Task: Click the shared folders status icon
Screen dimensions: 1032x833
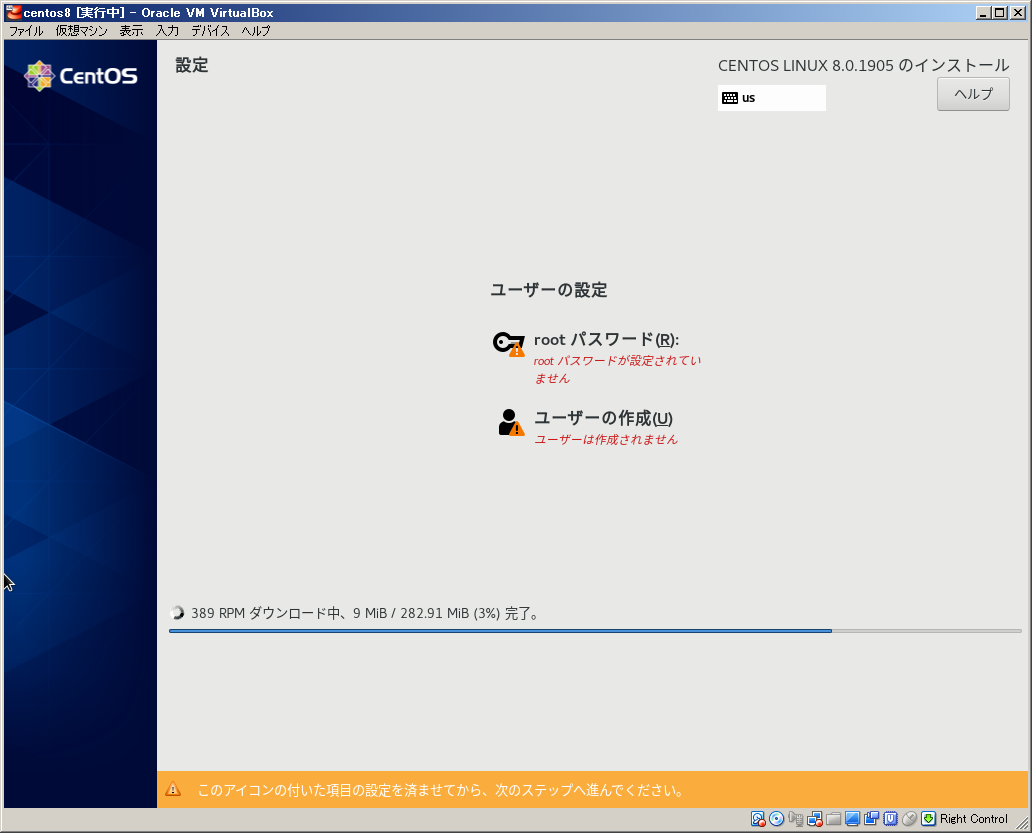Action: [x=833, y=819]
